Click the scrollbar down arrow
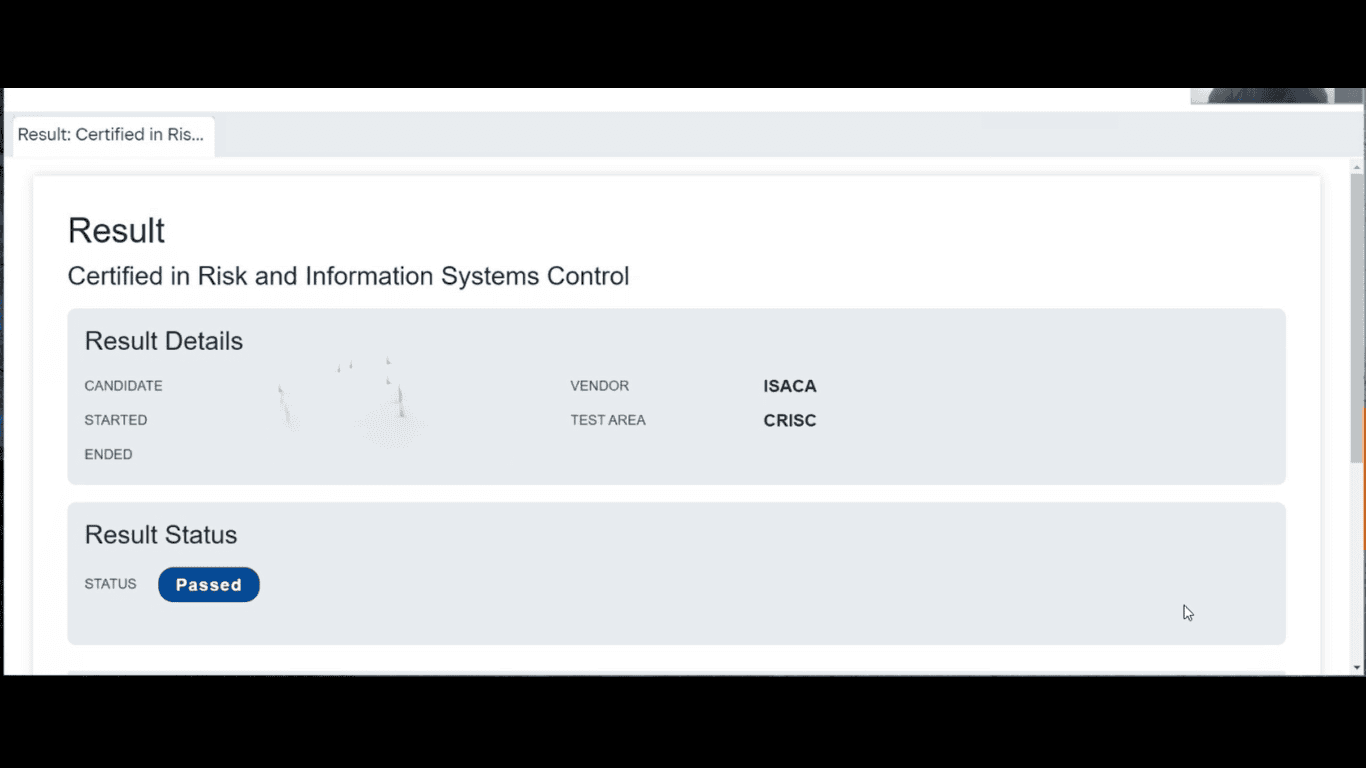Image resolution: width=1366 pixels, height=768 pixels. pos(1357,667)
